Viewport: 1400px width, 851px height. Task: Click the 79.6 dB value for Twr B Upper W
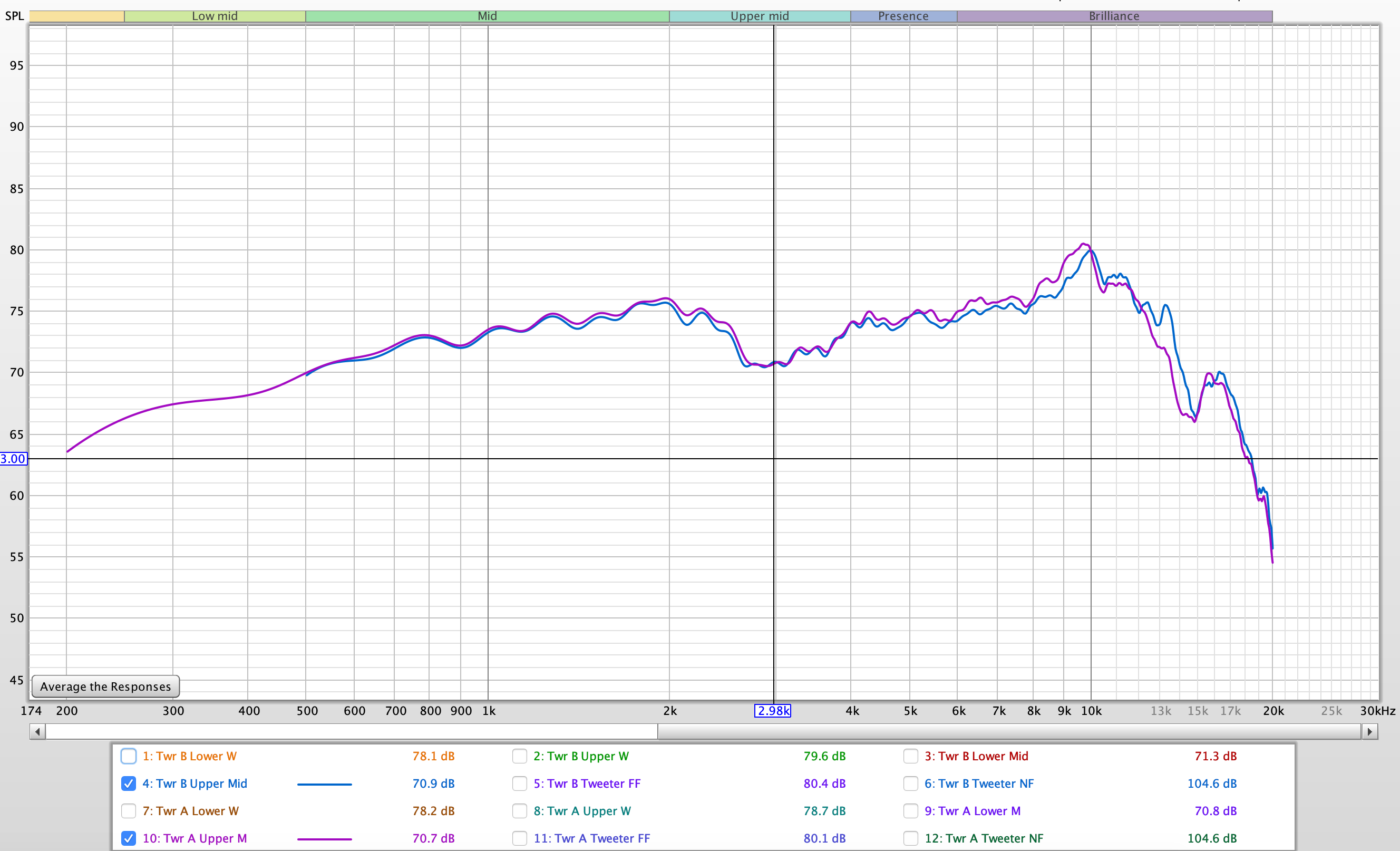[x=824, y=756]
